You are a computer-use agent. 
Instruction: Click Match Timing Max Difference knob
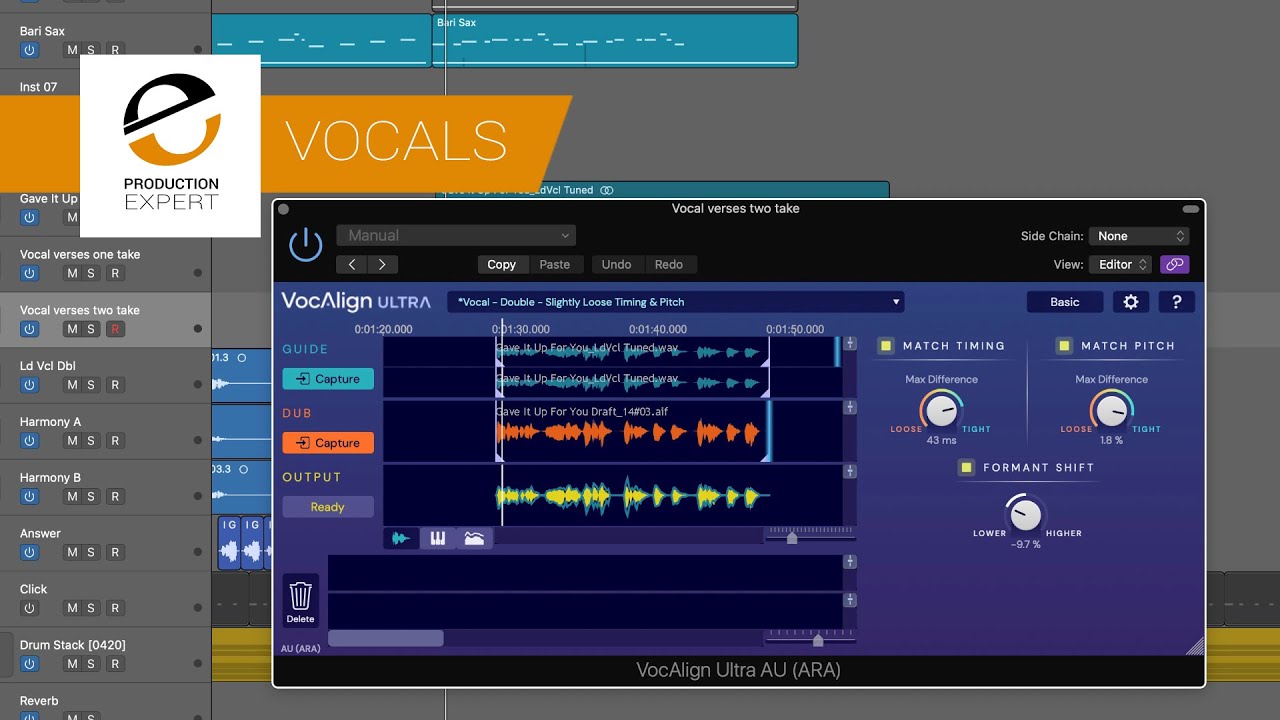[x=941, y=410]
